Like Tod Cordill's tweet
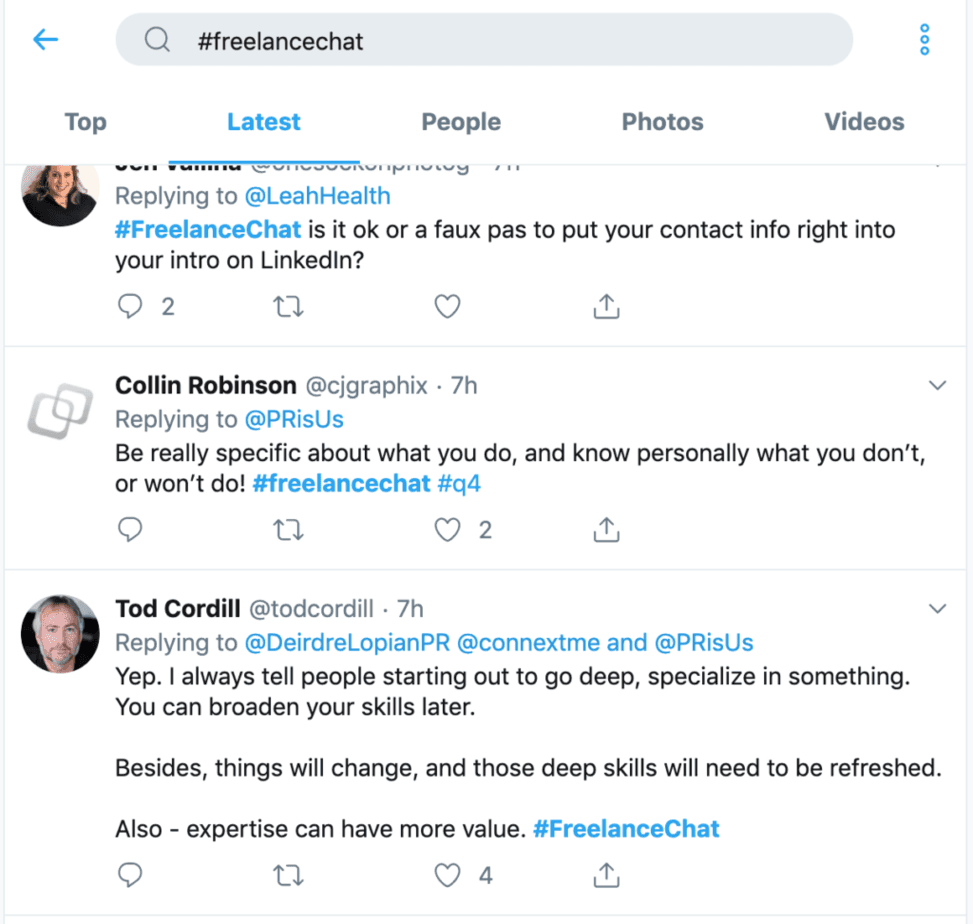 [447, 874]
